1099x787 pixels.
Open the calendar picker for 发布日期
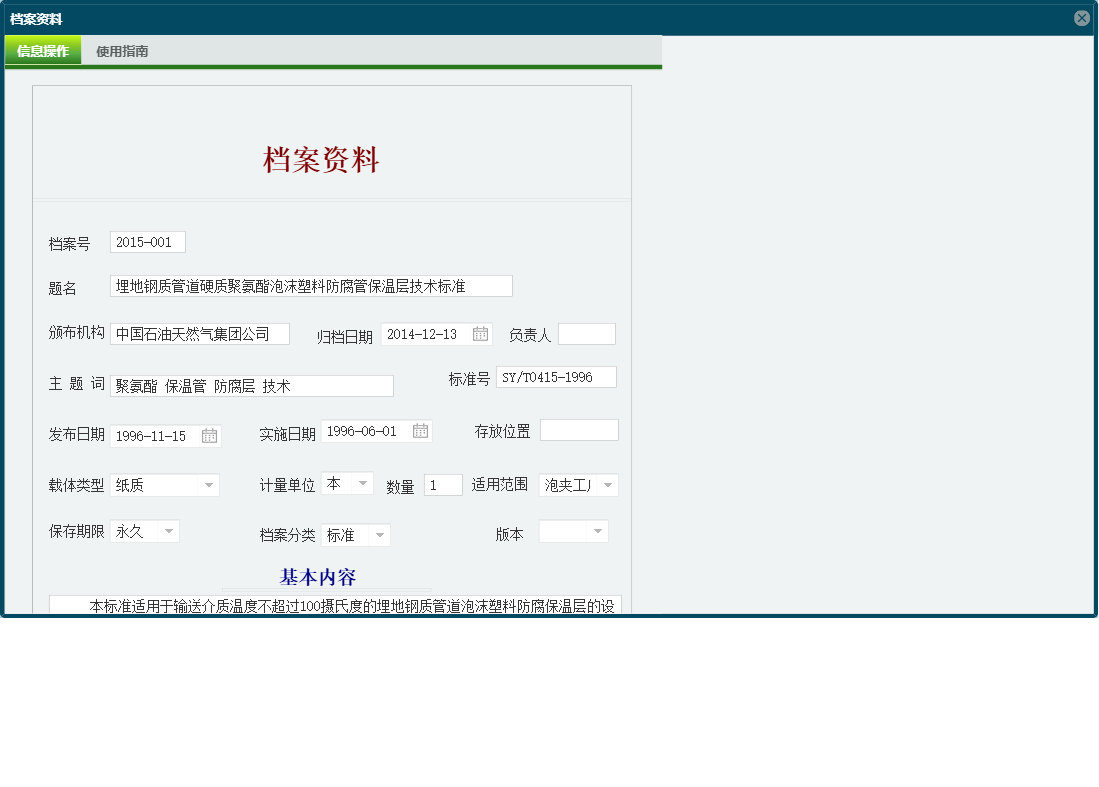tap(210, 435)
